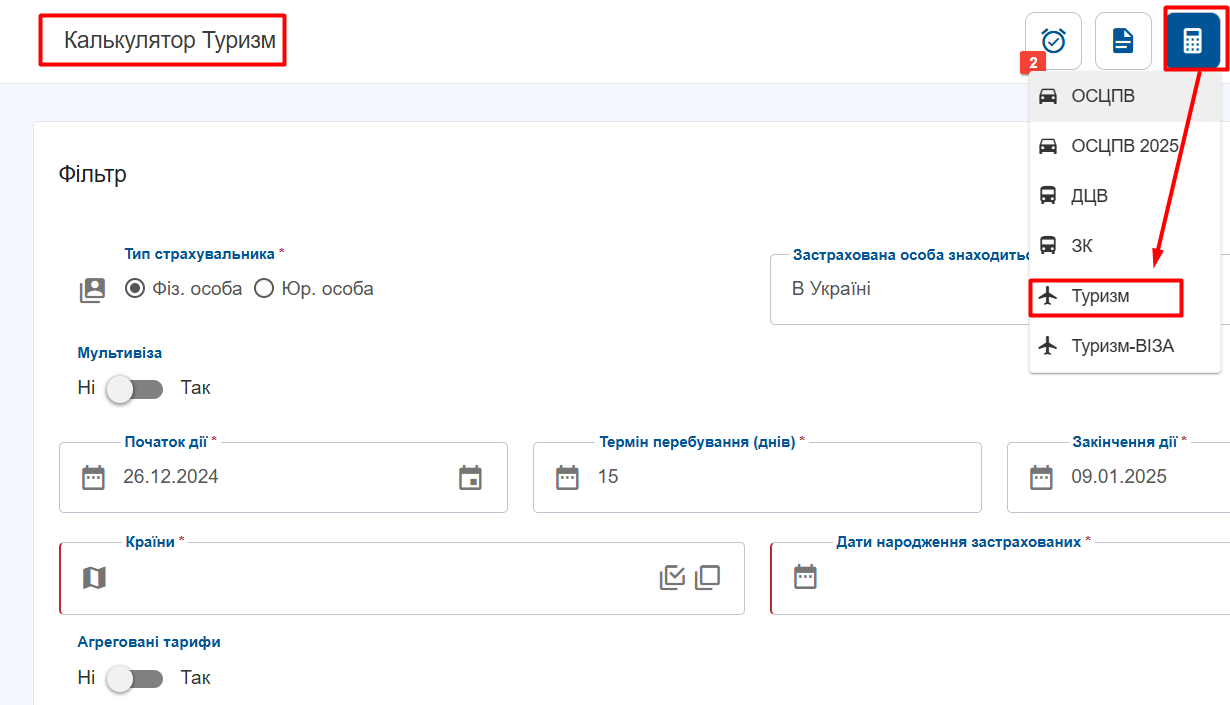Toggle the Мультивіза switch
Image resolution: width=1230 pixels, height=705 pixels.
134,388
